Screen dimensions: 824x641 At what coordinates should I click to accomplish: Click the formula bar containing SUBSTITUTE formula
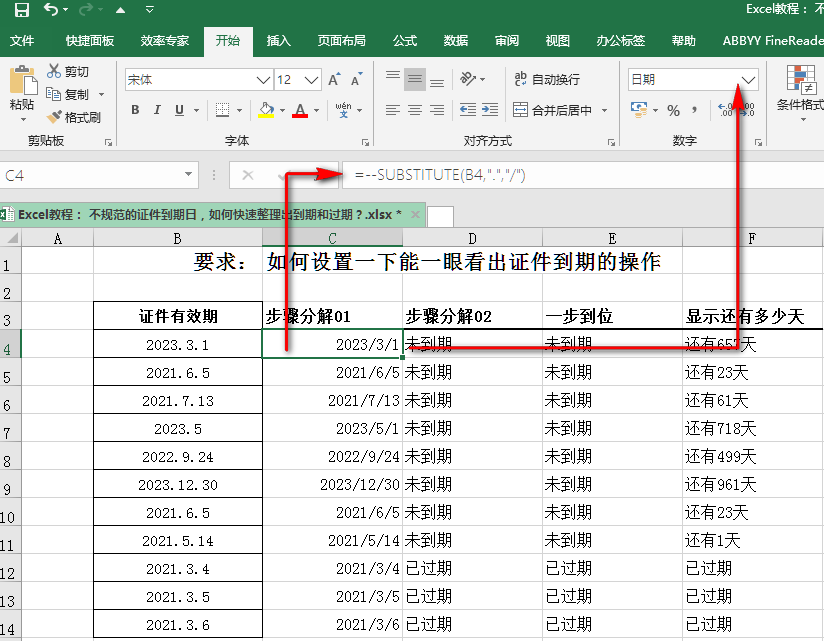click(x=580, y=176)
